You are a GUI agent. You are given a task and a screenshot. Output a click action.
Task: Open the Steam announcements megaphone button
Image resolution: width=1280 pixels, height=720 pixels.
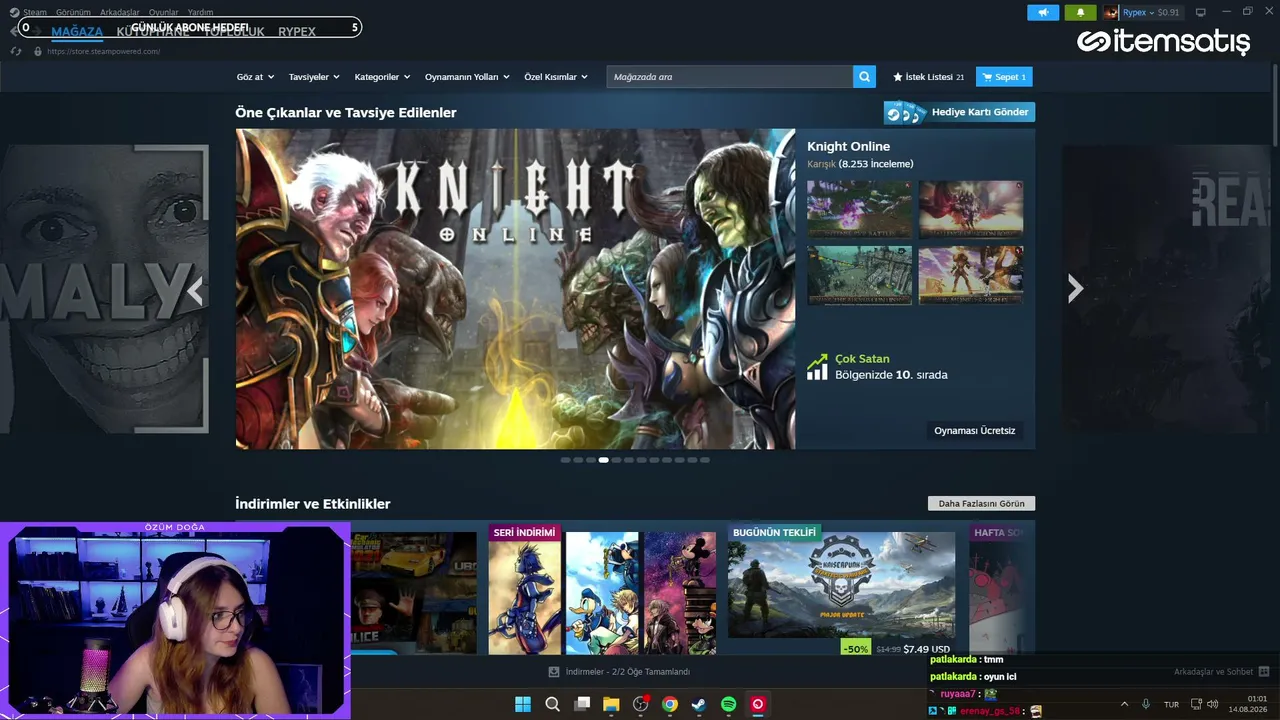point(1042,13)
